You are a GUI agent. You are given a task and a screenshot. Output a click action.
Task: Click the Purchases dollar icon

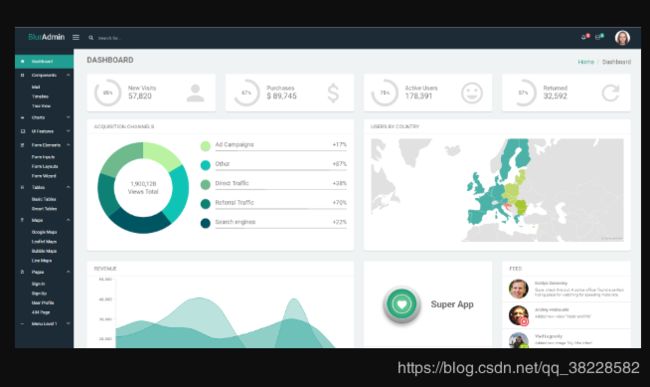point(333,93)
